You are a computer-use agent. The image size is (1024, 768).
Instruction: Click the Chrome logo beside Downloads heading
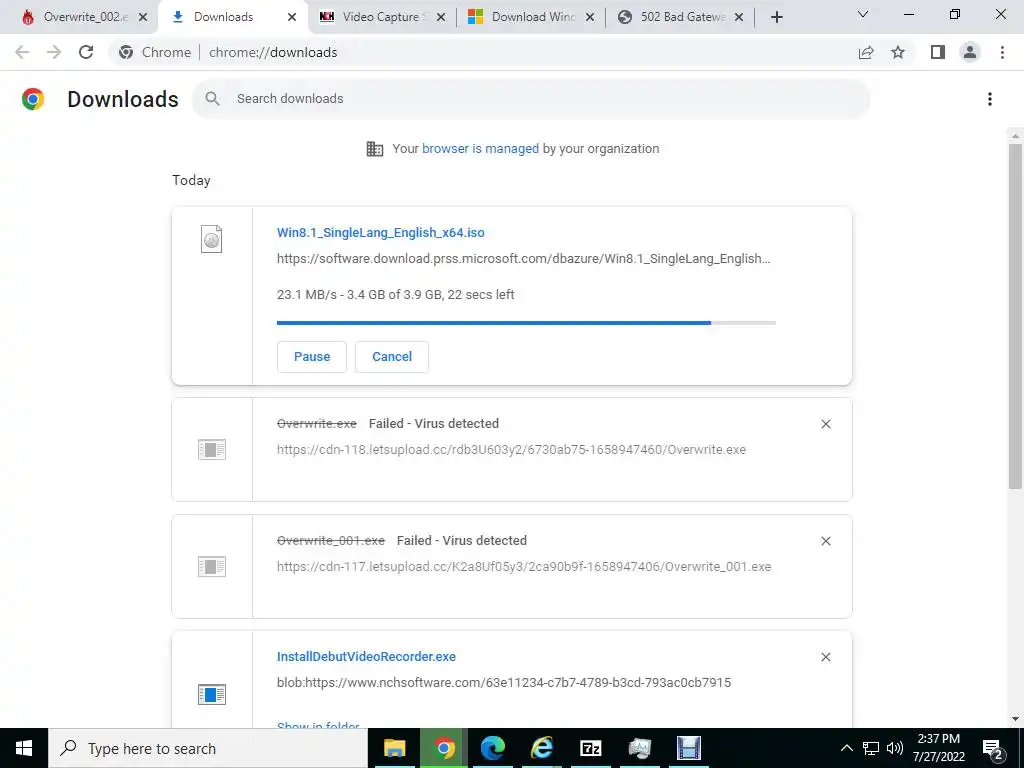click(33, 99)
